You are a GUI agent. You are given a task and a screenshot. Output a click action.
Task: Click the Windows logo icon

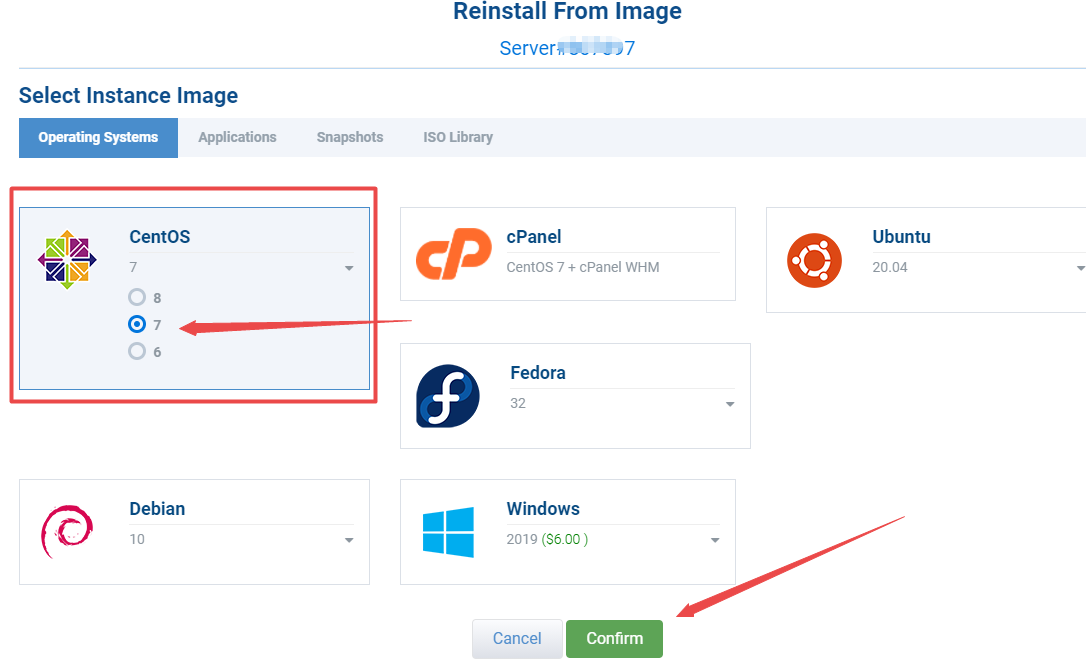coord(448,532)
